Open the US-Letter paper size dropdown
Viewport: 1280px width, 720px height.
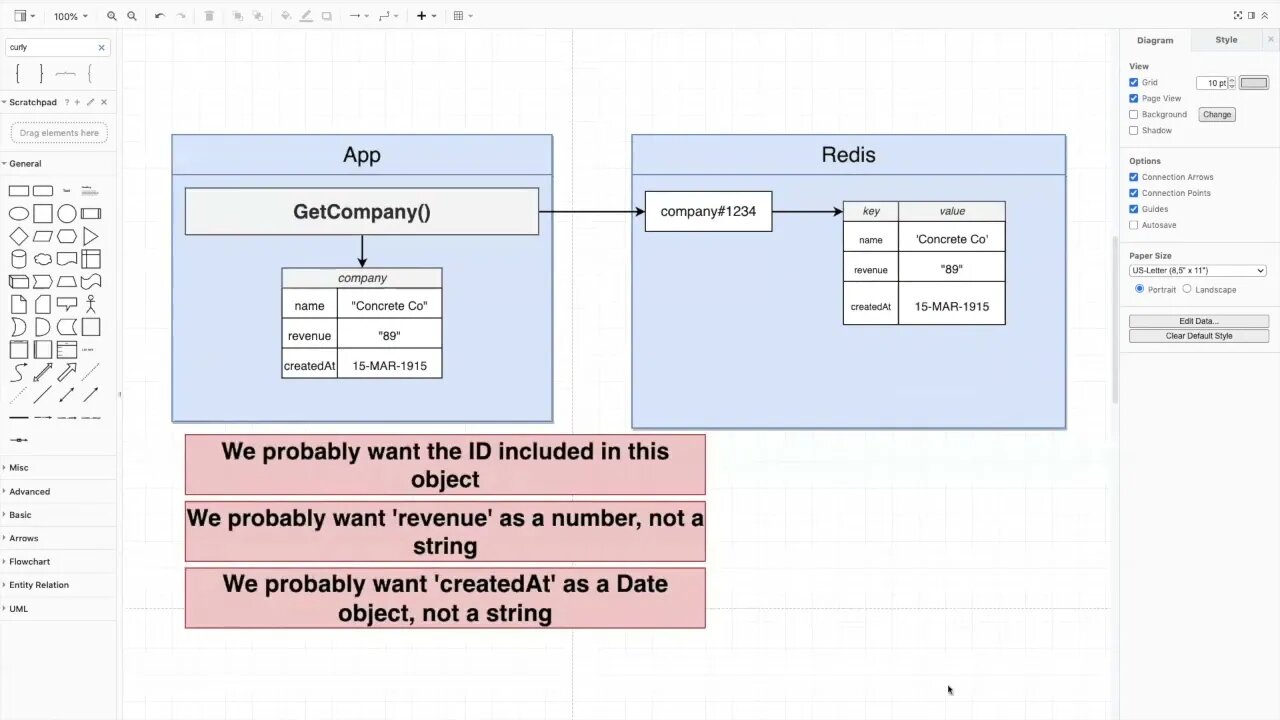tap(1198, 271)
